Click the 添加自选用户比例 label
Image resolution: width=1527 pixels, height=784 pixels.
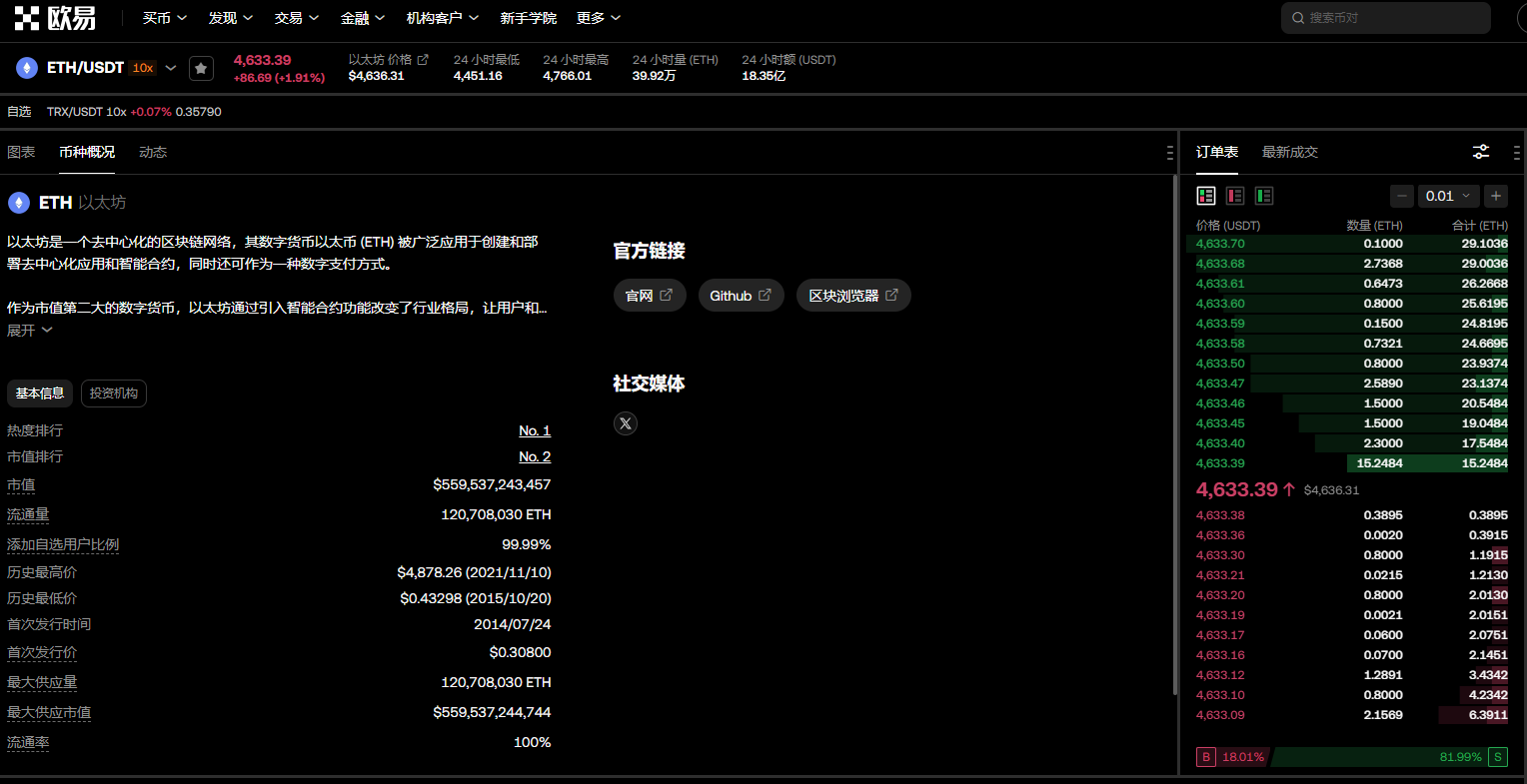tap(63, 544)
